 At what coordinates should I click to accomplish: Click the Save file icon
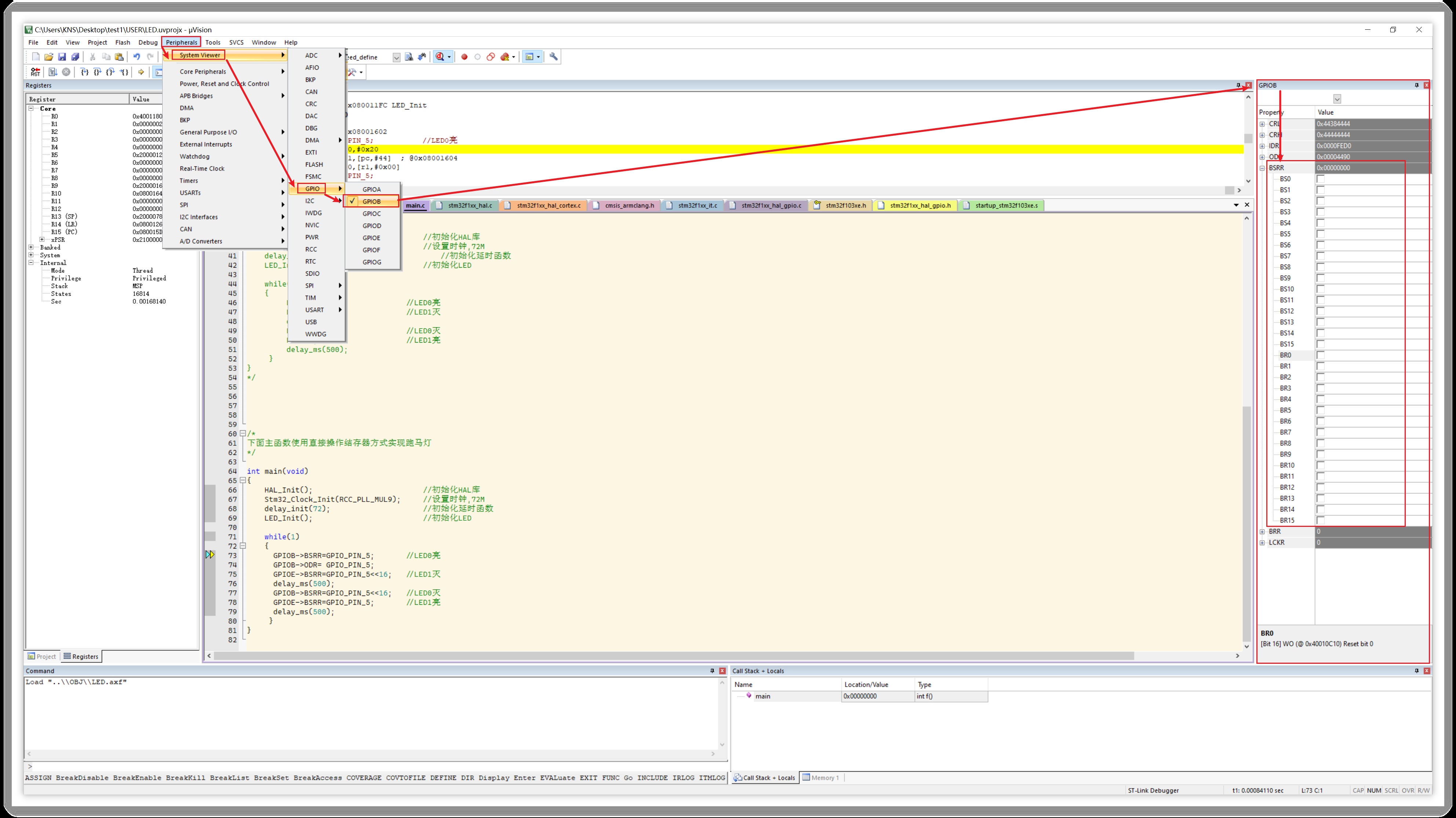(x=62, y=57)
